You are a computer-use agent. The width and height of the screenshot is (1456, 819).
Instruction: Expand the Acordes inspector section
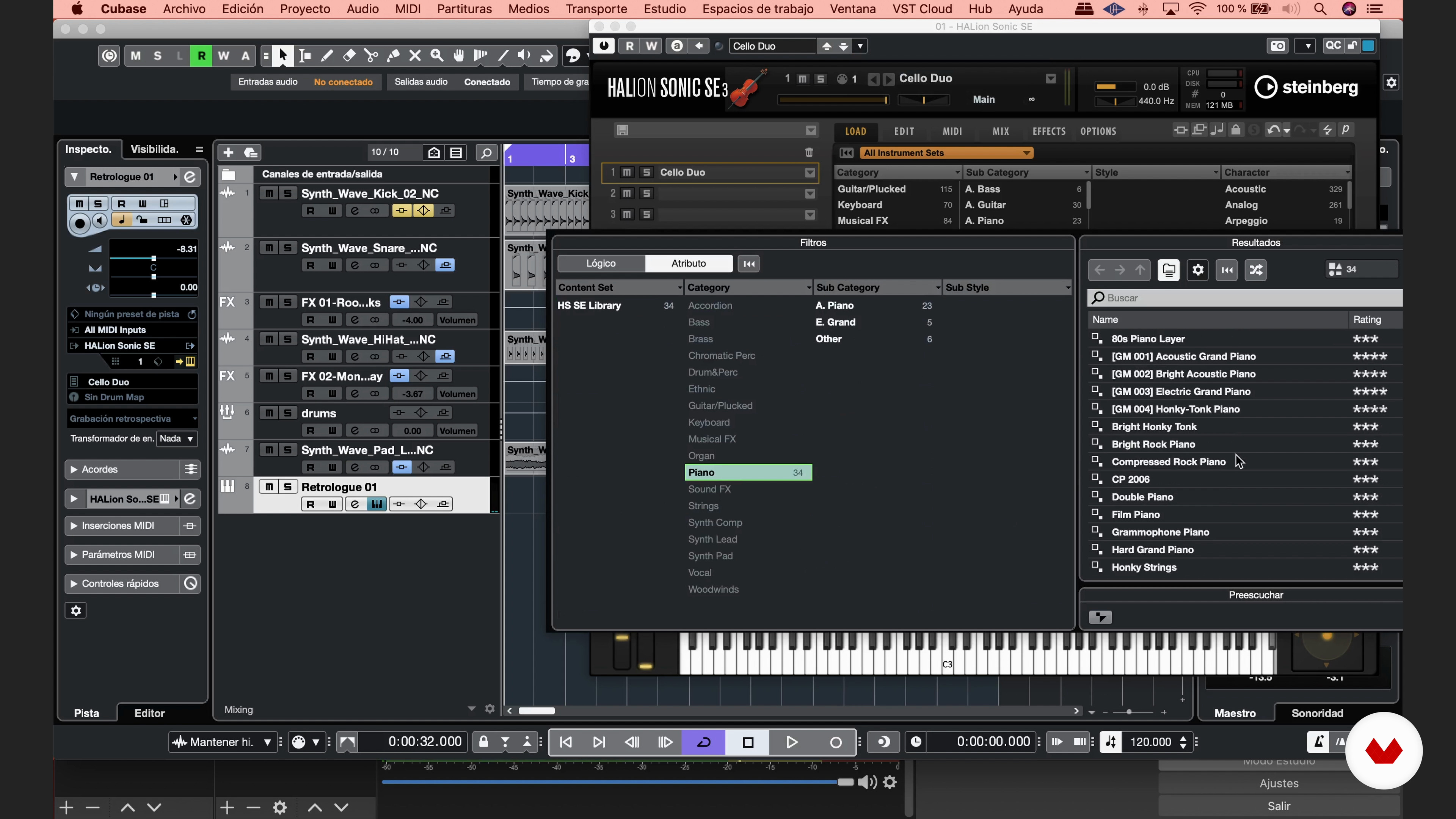click(x=74, y=469)
